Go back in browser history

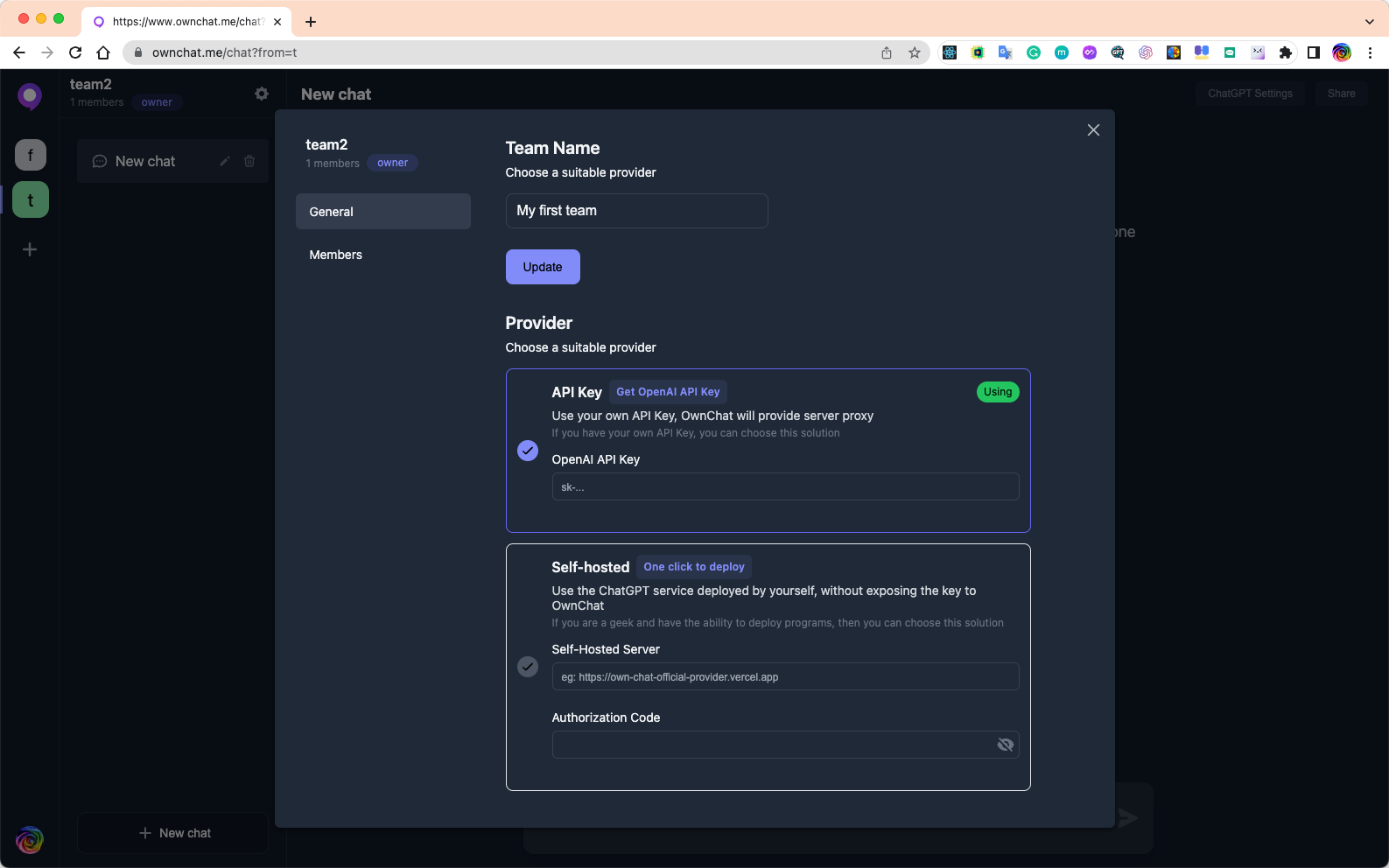tap(19, 52)
